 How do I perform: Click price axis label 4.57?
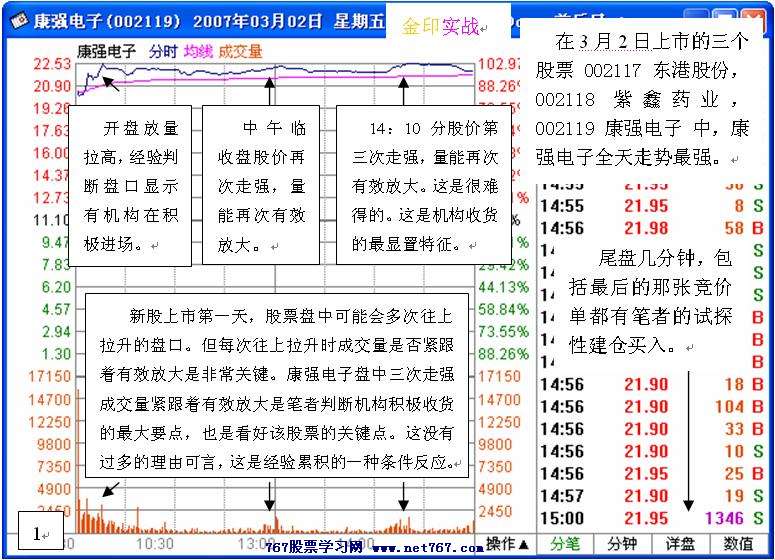point(56,309)
